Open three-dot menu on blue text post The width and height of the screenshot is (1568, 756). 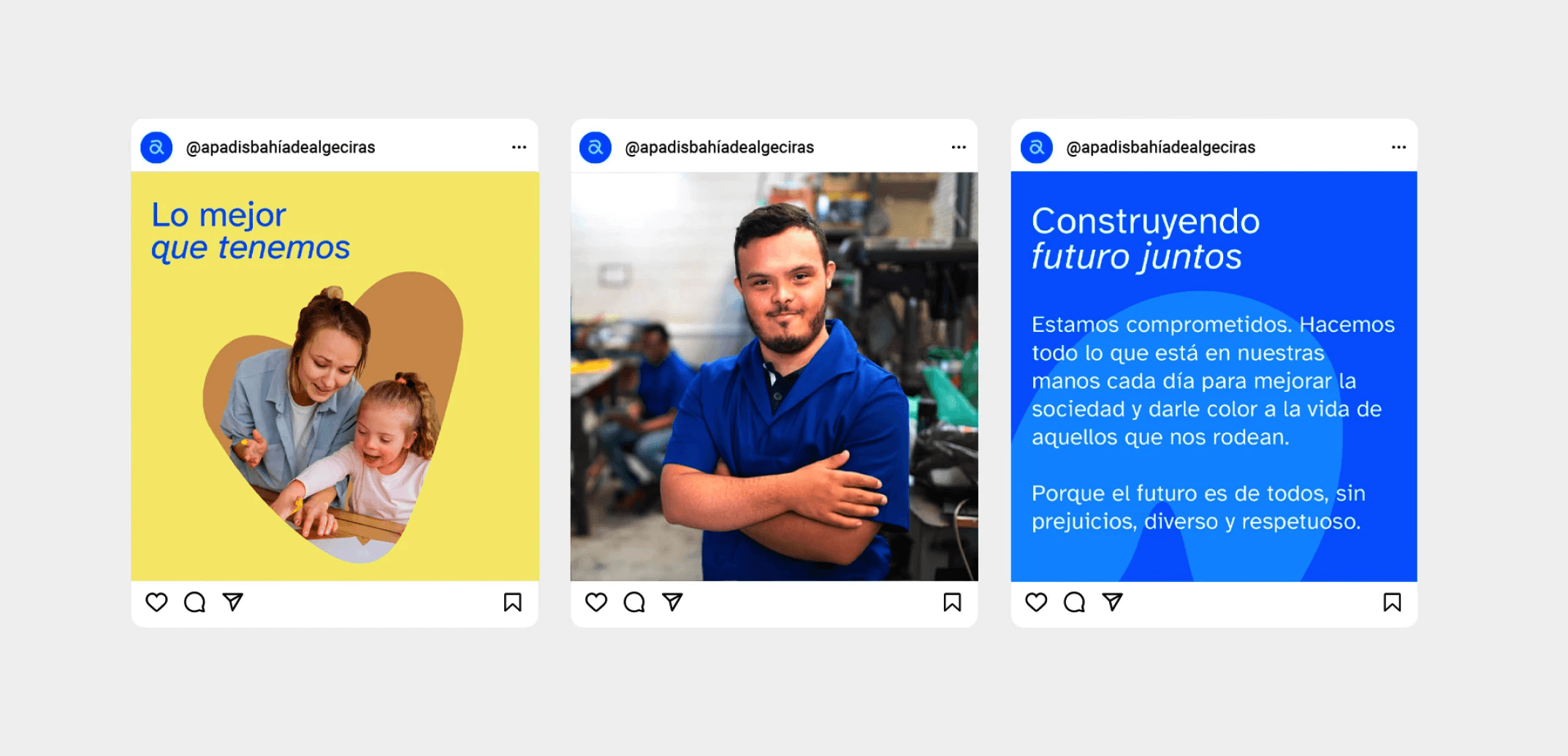click(x=1398, y=147)
